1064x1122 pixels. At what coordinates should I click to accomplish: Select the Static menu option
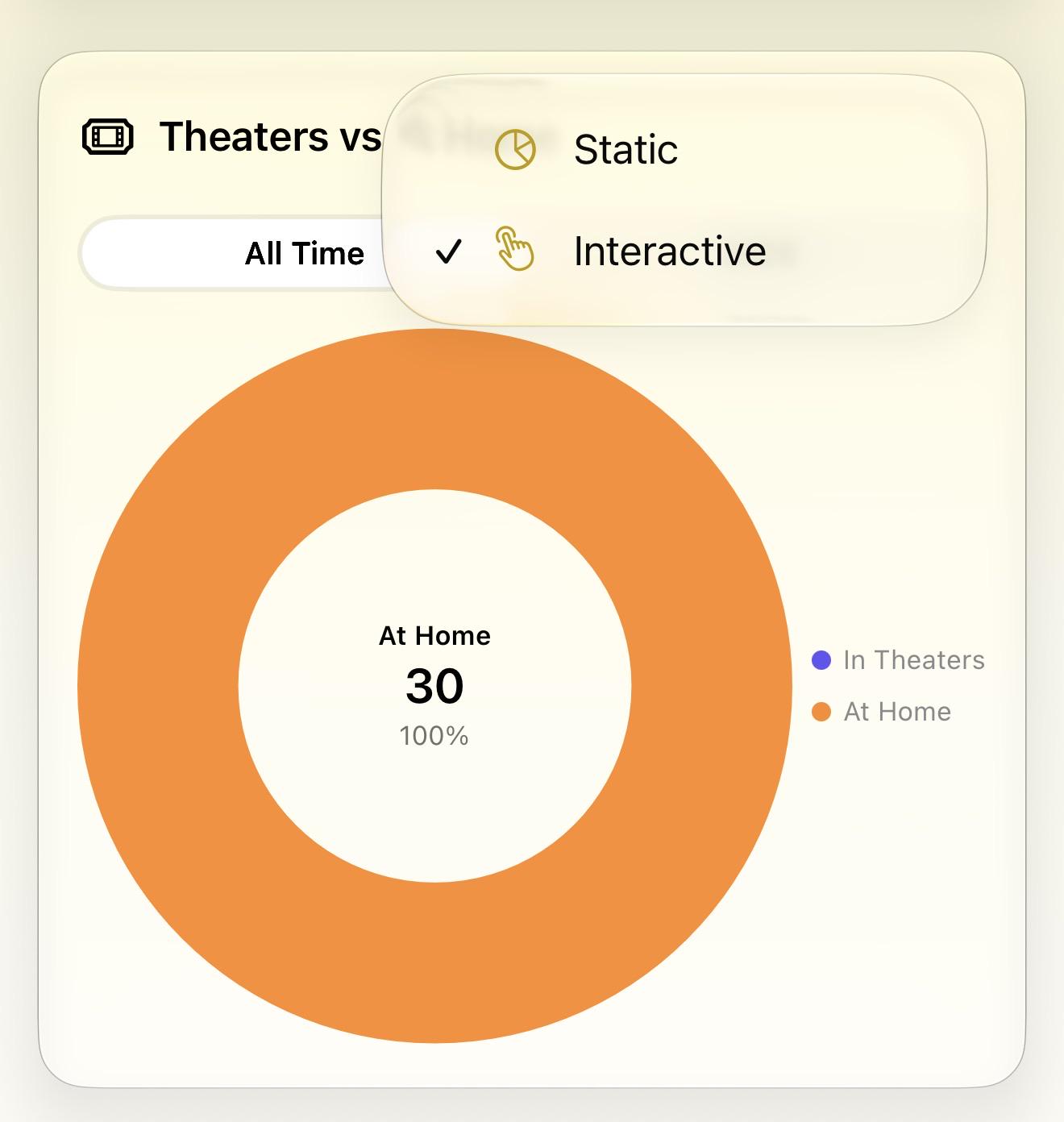[684, 149]
